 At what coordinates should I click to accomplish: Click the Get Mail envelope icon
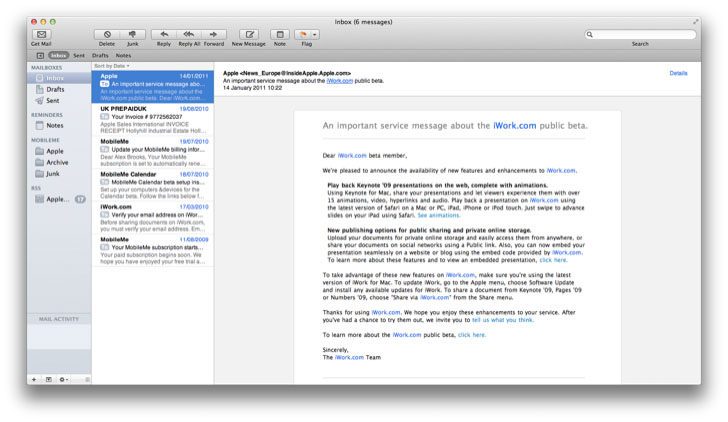pyautogui.click(x=41, y=34)
